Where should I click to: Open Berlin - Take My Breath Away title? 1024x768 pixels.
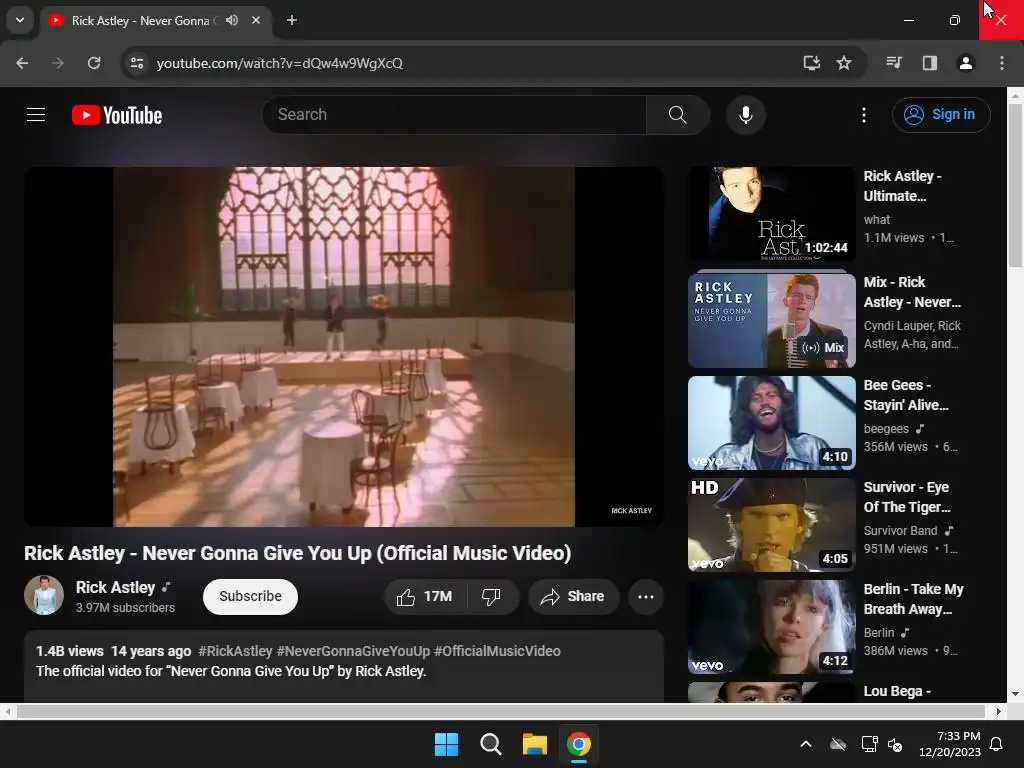coord(913,599)
